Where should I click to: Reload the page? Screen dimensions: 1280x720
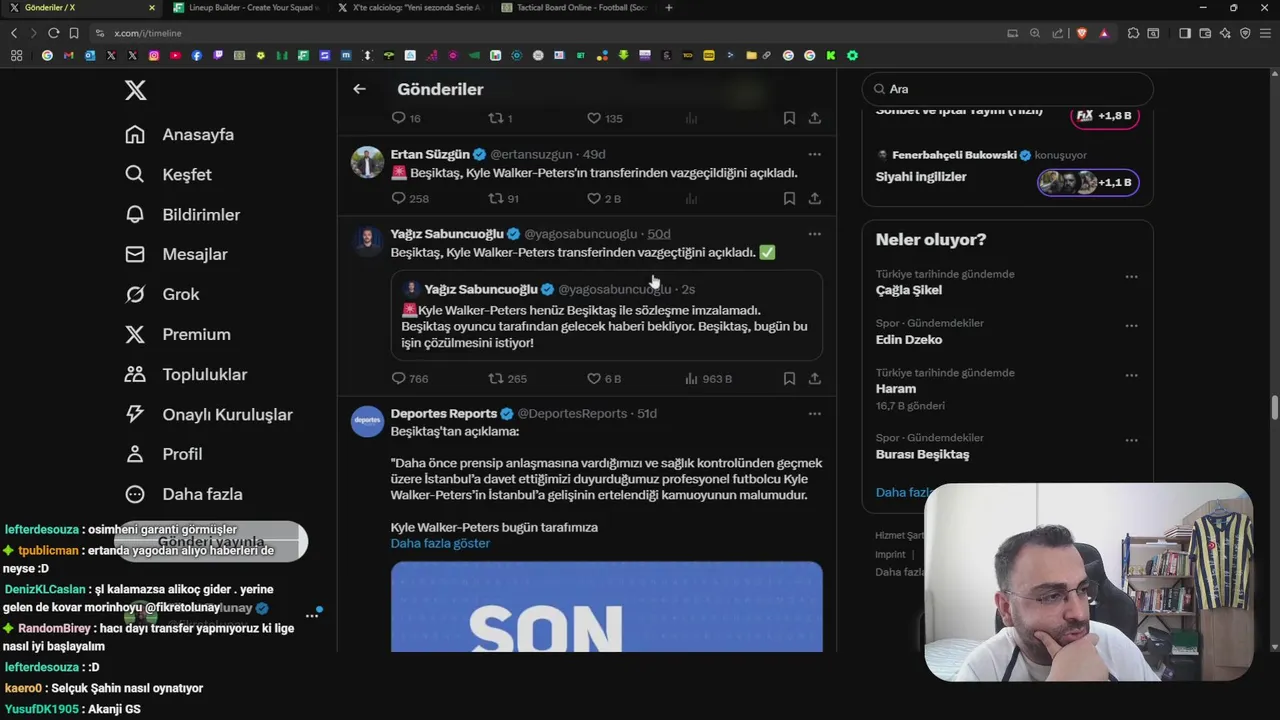(54, 33)
